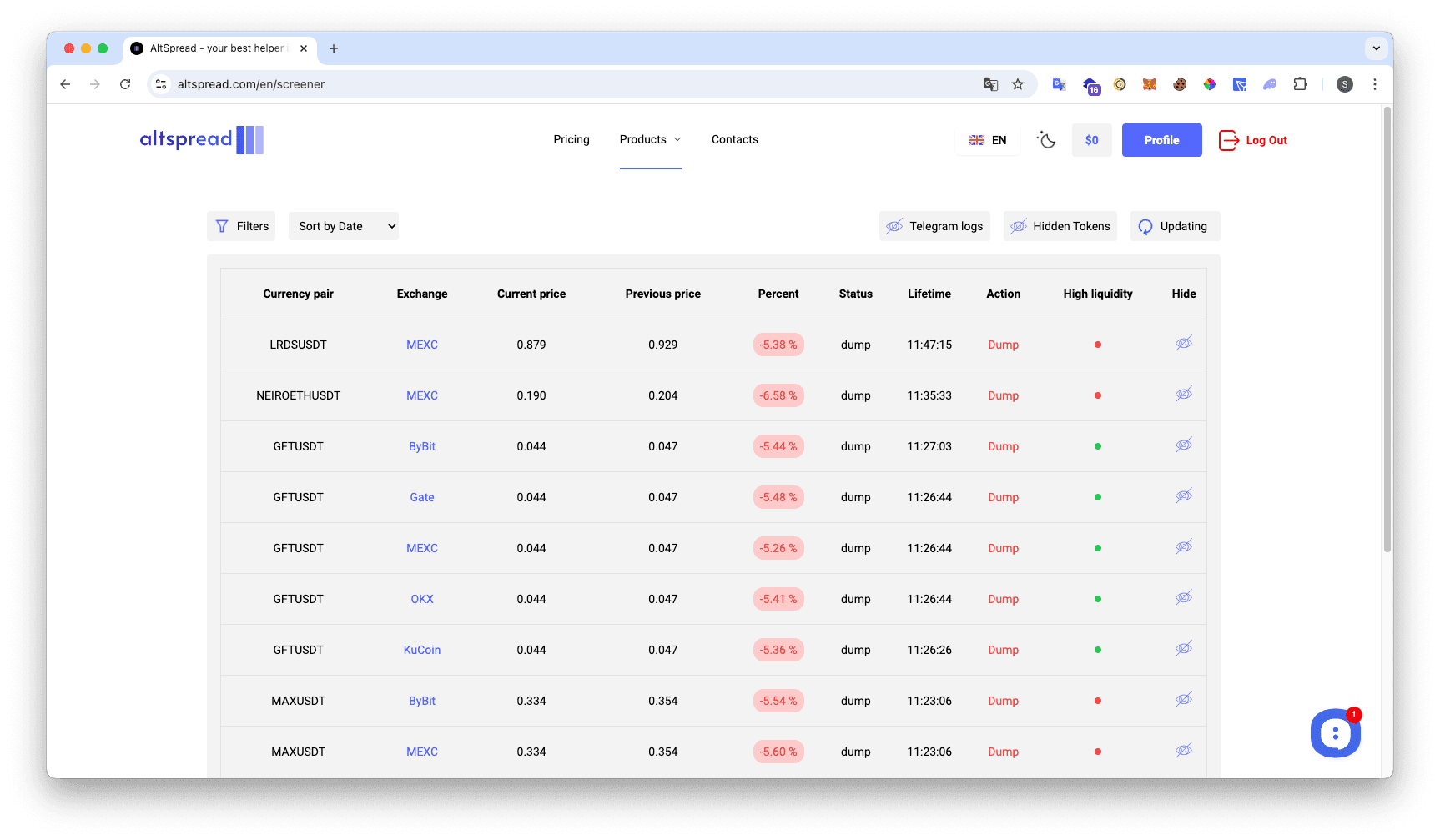1440x840 pixels.
Task: Hide the MAXUSDT ByBit row
Action: pos(1183,700)
